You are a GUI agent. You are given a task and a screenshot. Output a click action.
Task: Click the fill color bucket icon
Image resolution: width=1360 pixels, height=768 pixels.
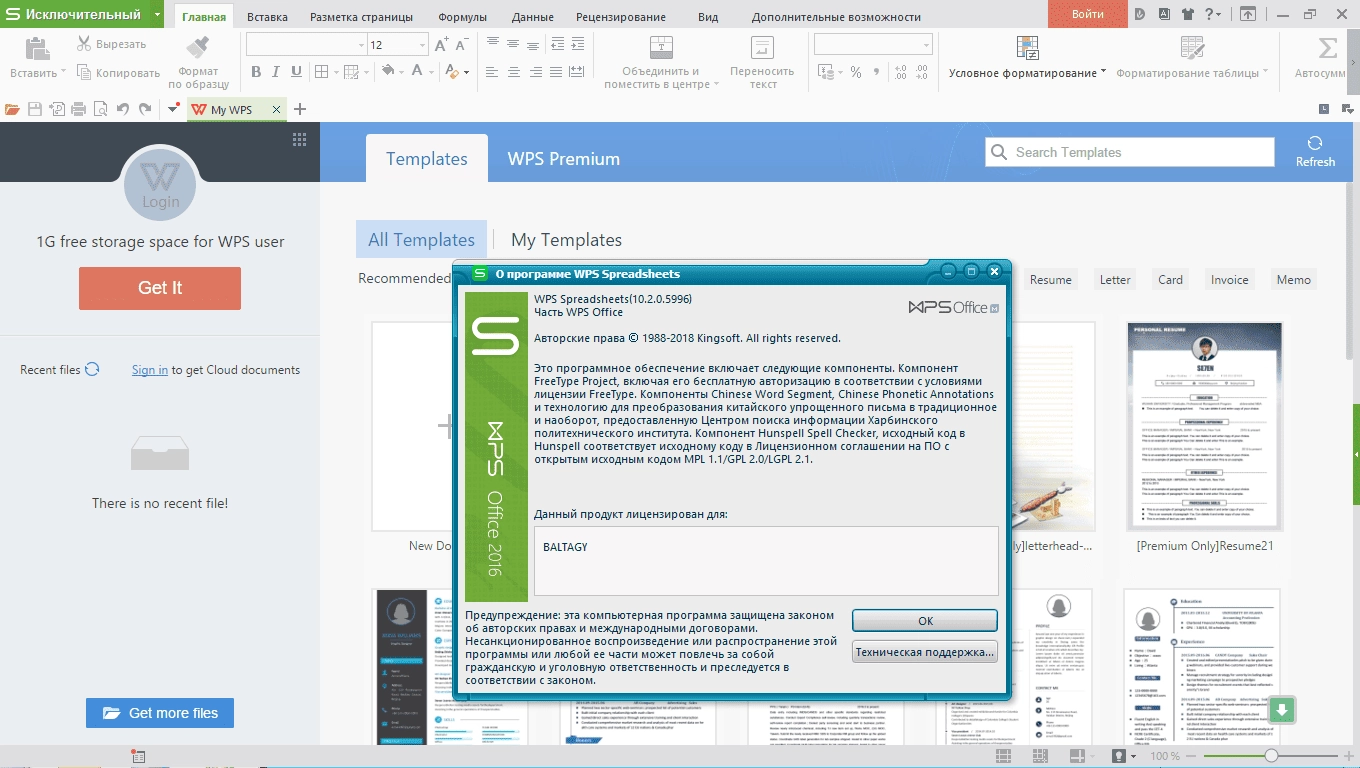[388, 72]
